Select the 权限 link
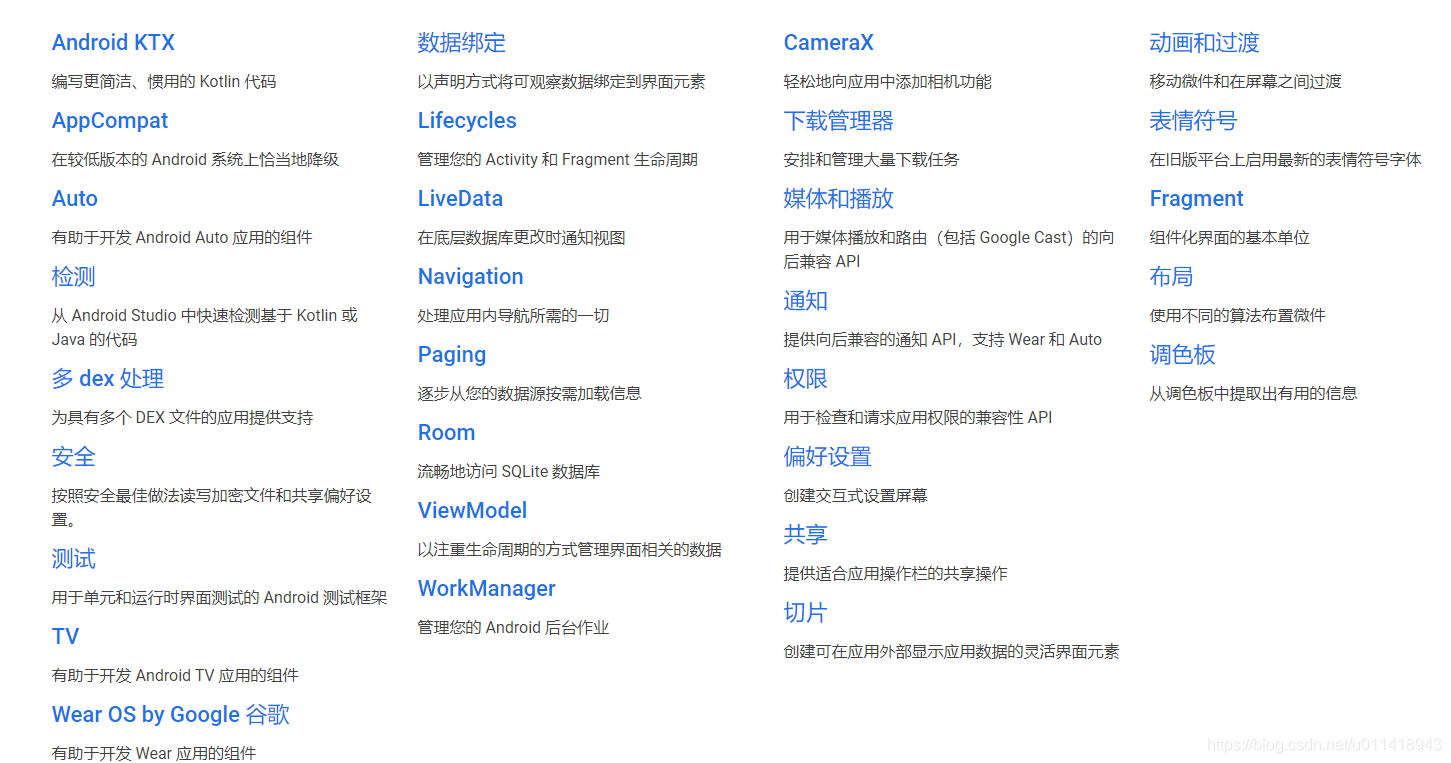This screenshot has width=1451, height=763. [x=806, y=379]
